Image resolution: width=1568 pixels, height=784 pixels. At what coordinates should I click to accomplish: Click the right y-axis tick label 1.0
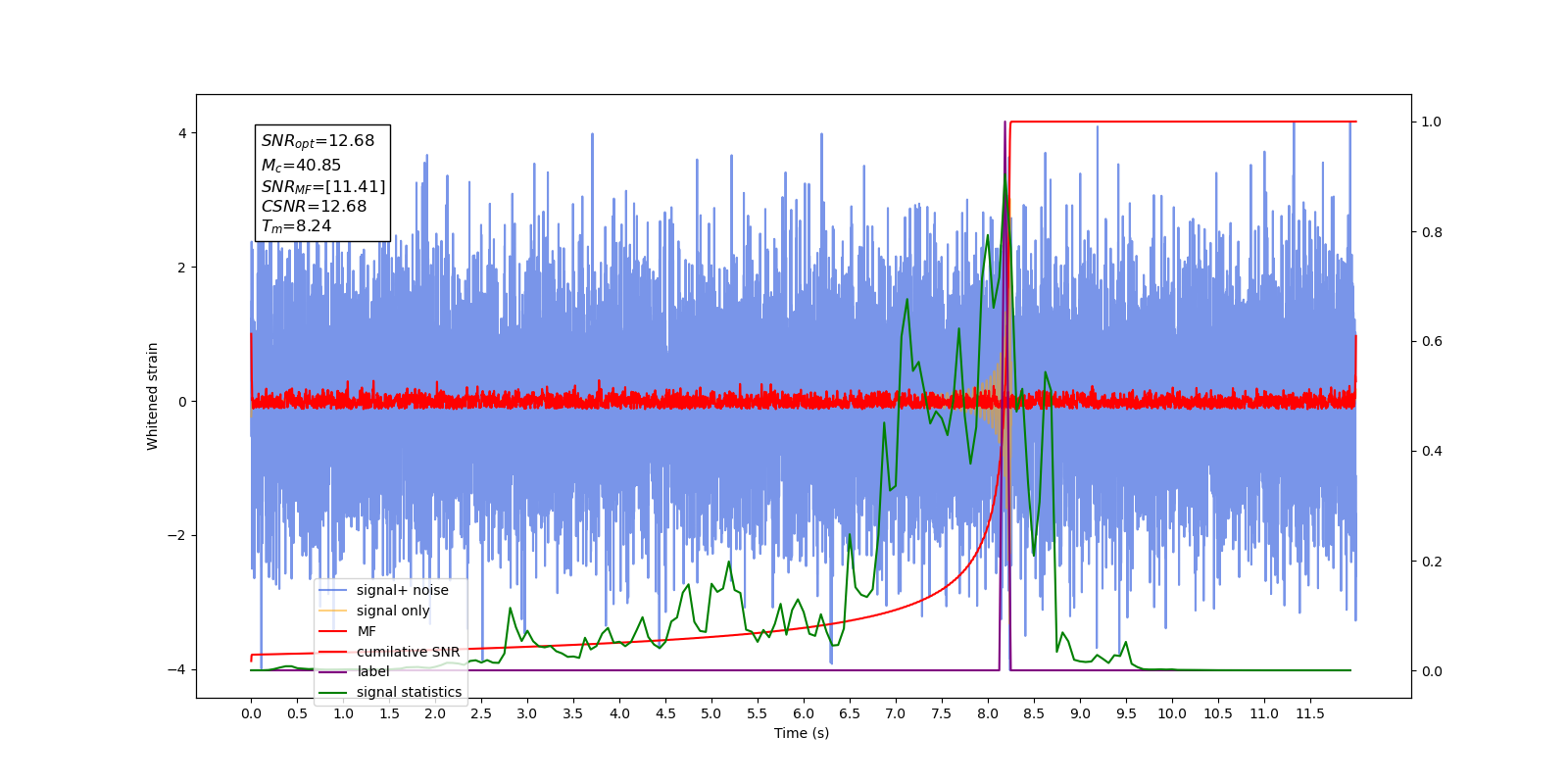click(x=1432, y=122)
